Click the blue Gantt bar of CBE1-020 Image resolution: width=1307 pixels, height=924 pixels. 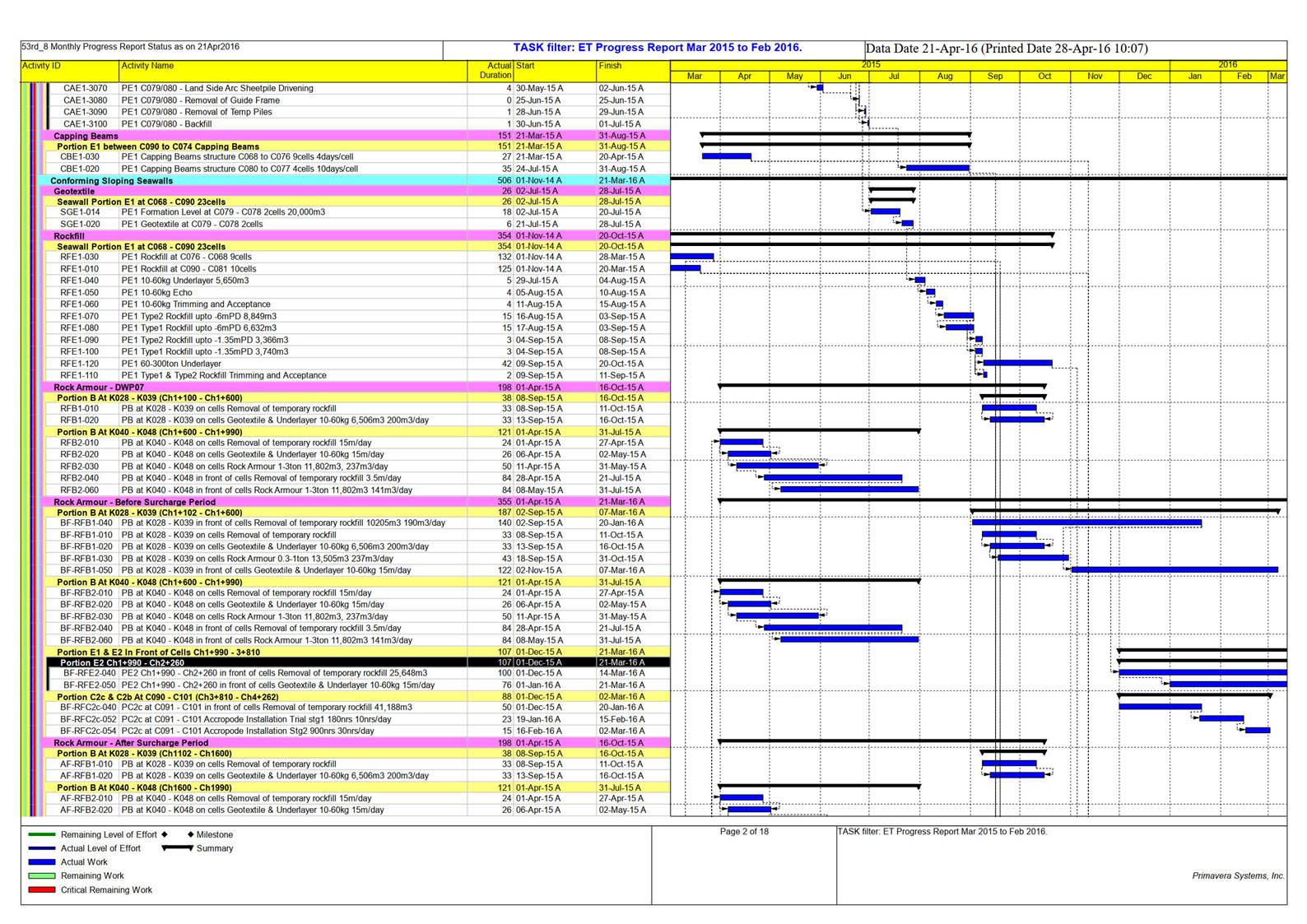coord(937,168)
